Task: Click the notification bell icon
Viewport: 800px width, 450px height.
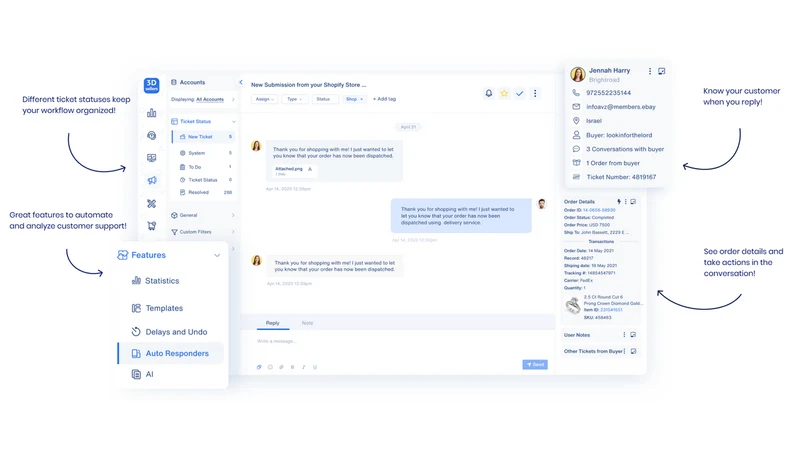Action: pyautogui.click(x=489, y=93)
